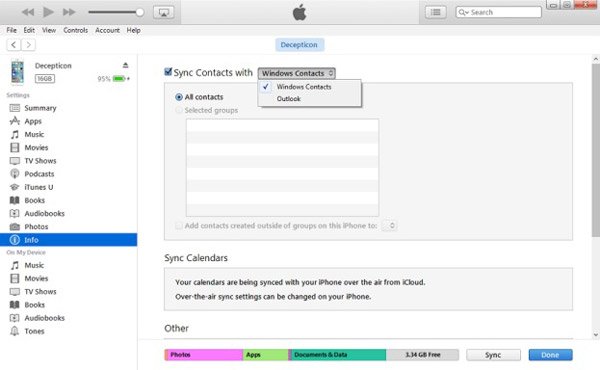Click the Settings Audiobooks icon

pos(15,214)
